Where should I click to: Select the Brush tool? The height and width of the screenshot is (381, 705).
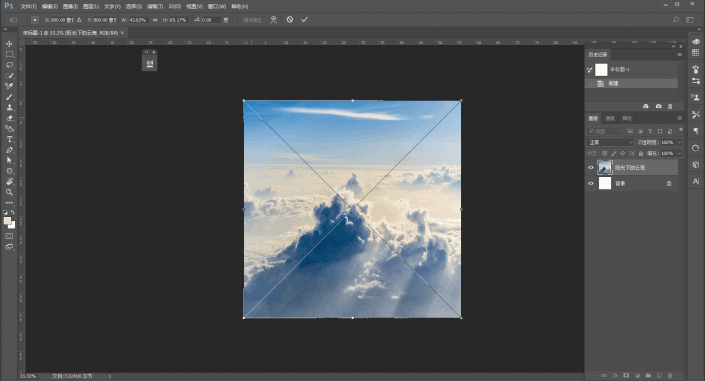[x=9, y=97]
